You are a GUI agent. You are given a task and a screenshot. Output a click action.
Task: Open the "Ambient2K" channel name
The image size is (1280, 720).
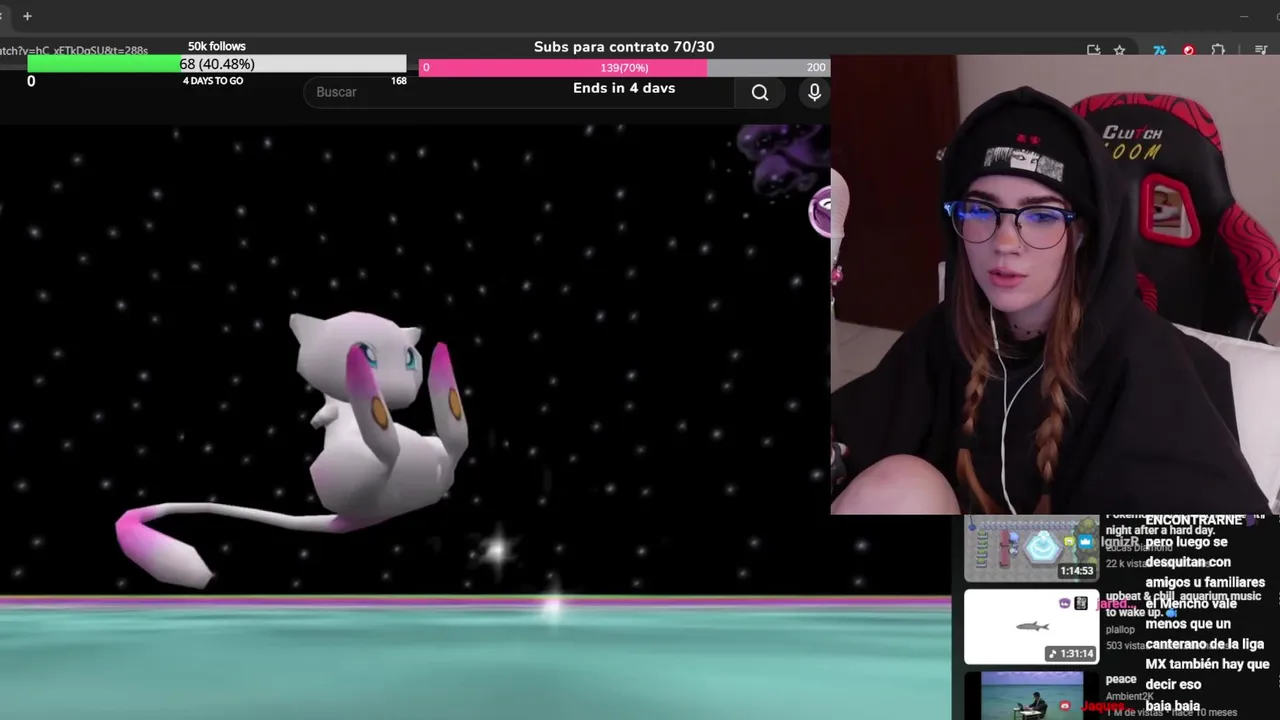[x=1129, y=696]
